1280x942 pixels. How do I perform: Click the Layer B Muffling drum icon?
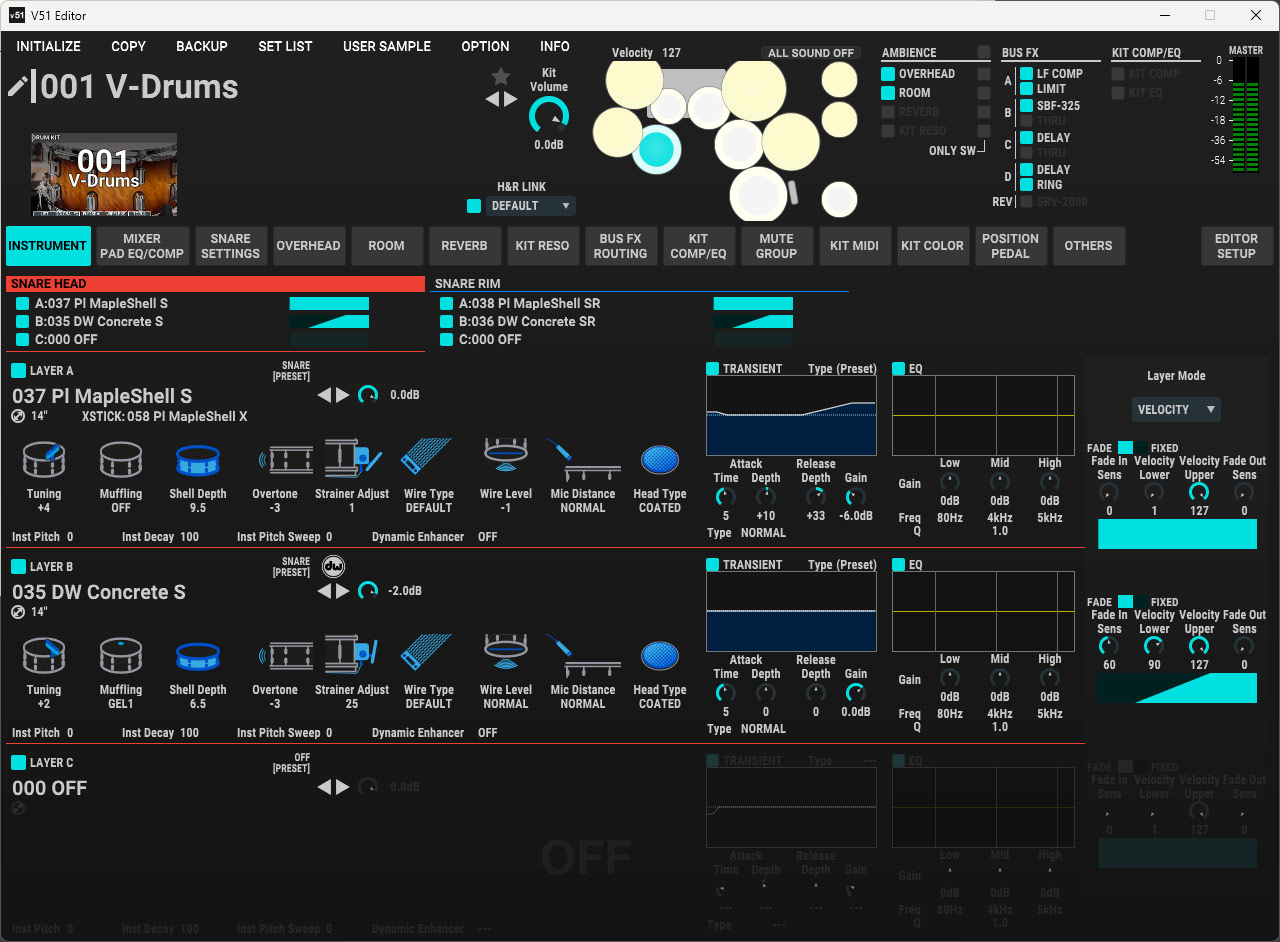[x=121, y=656]
